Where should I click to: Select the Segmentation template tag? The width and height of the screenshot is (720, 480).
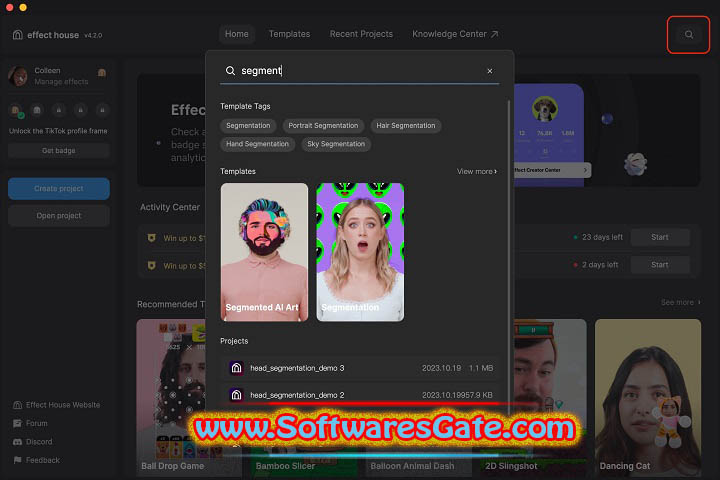click(248, 125)
